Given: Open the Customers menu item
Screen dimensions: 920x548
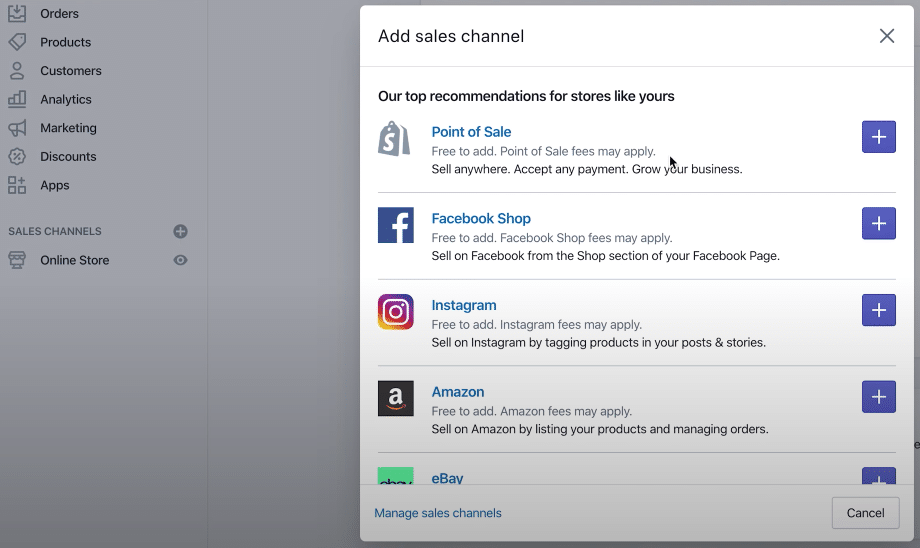Looking at the screenshot, I should (x=70, y=70).
